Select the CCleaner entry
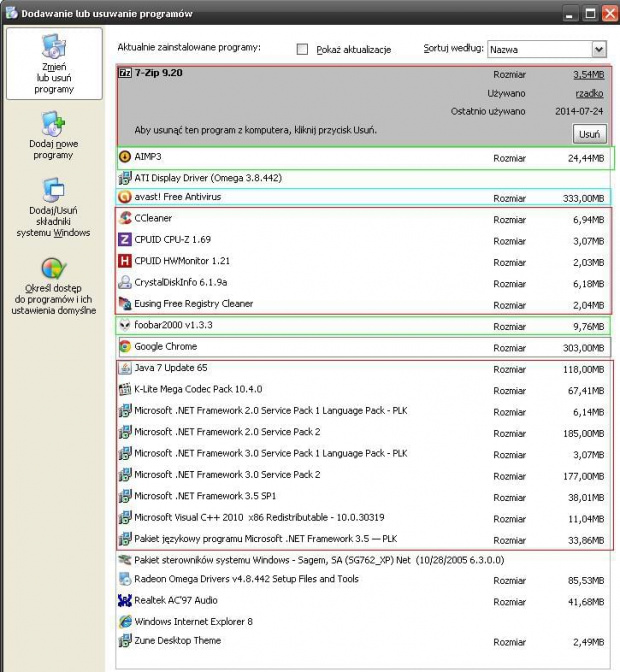620x672 pixels. [x=364, y=219]
